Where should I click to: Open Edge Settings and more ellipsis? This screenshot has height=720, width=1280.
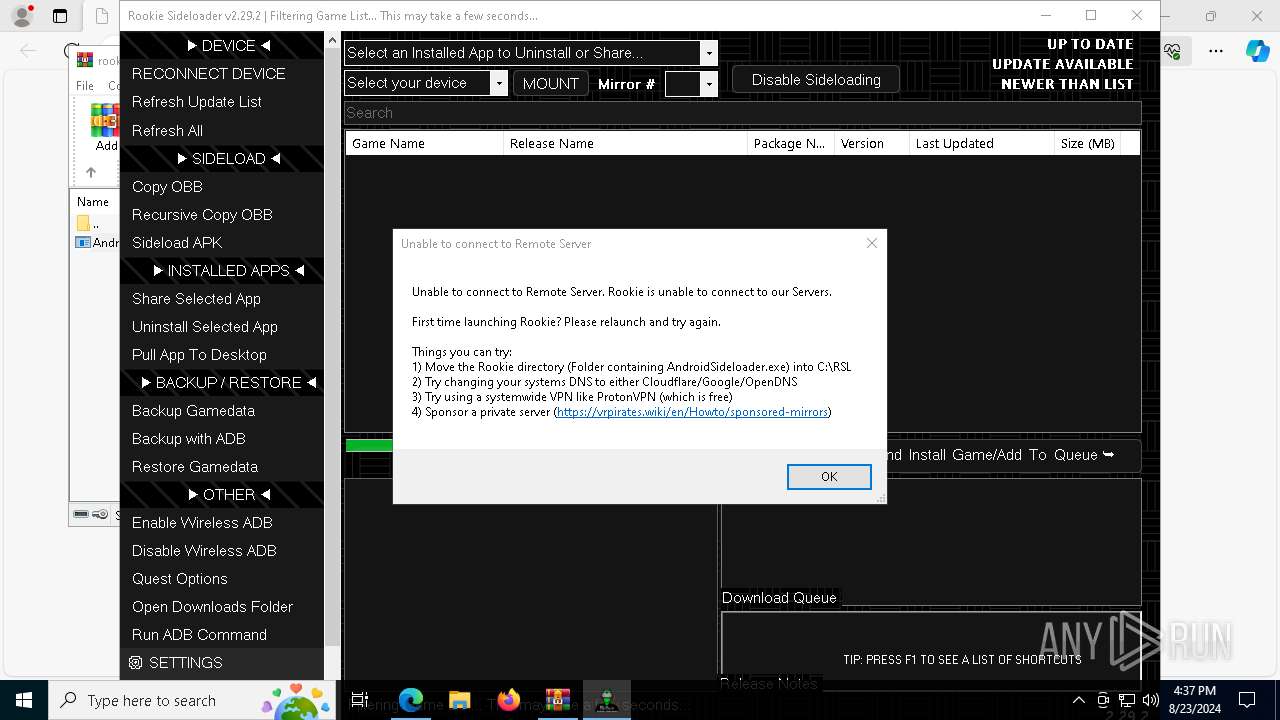click(x=1216, y=51)
